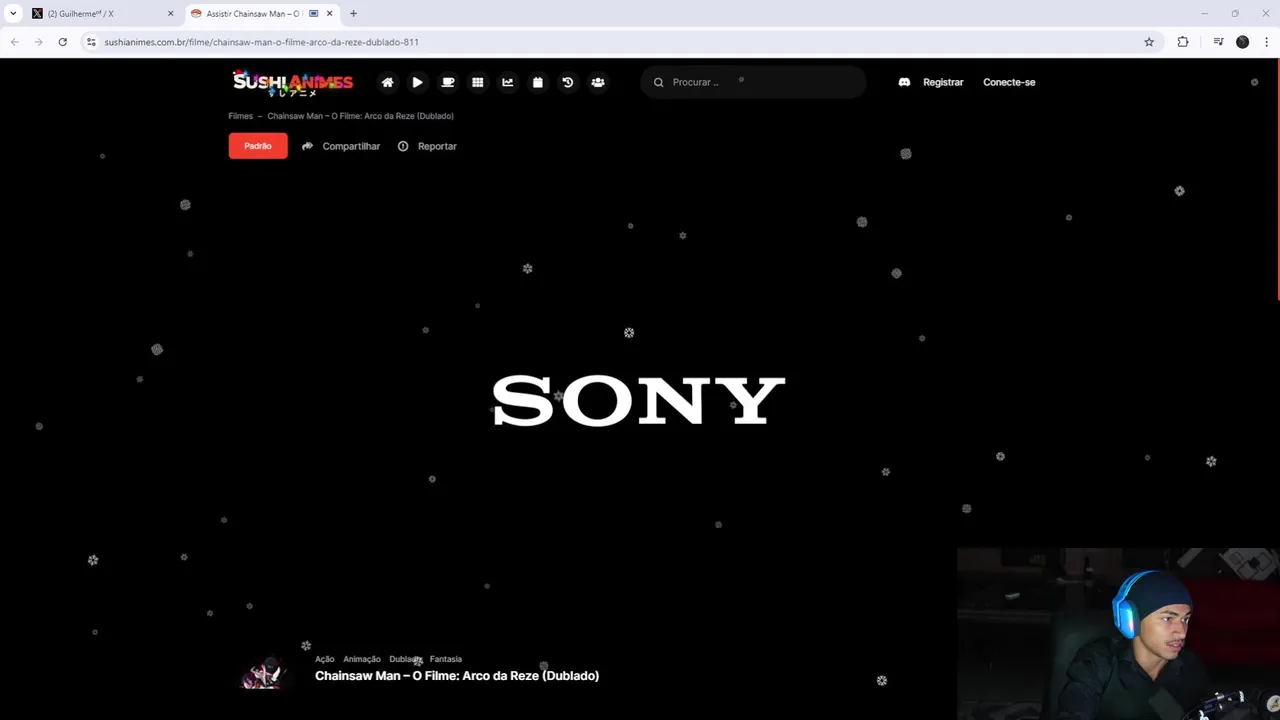Open the grid catalog icon

click(x=477, y=82)
